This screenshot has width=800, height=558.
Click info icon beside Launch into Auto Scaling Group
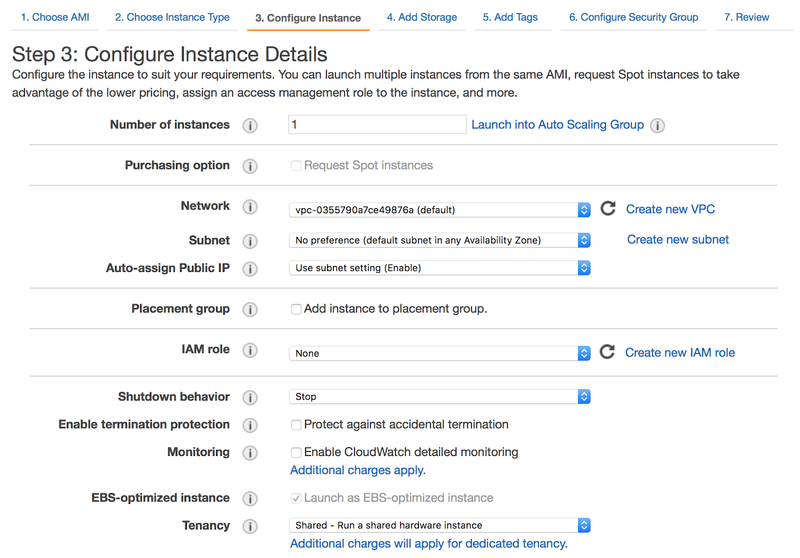pyautogui.click(x=657, y=126)
